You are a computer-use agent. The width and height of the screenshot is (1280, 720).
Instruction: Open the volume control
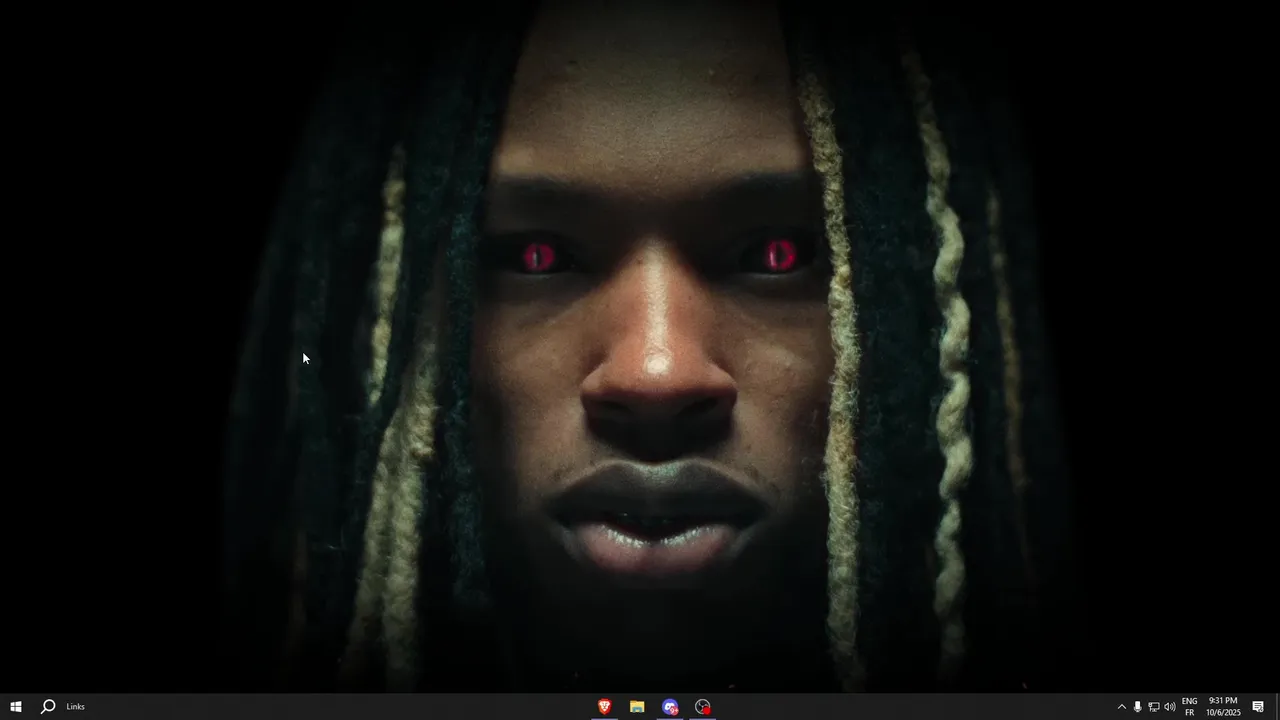click(1169, 707)
